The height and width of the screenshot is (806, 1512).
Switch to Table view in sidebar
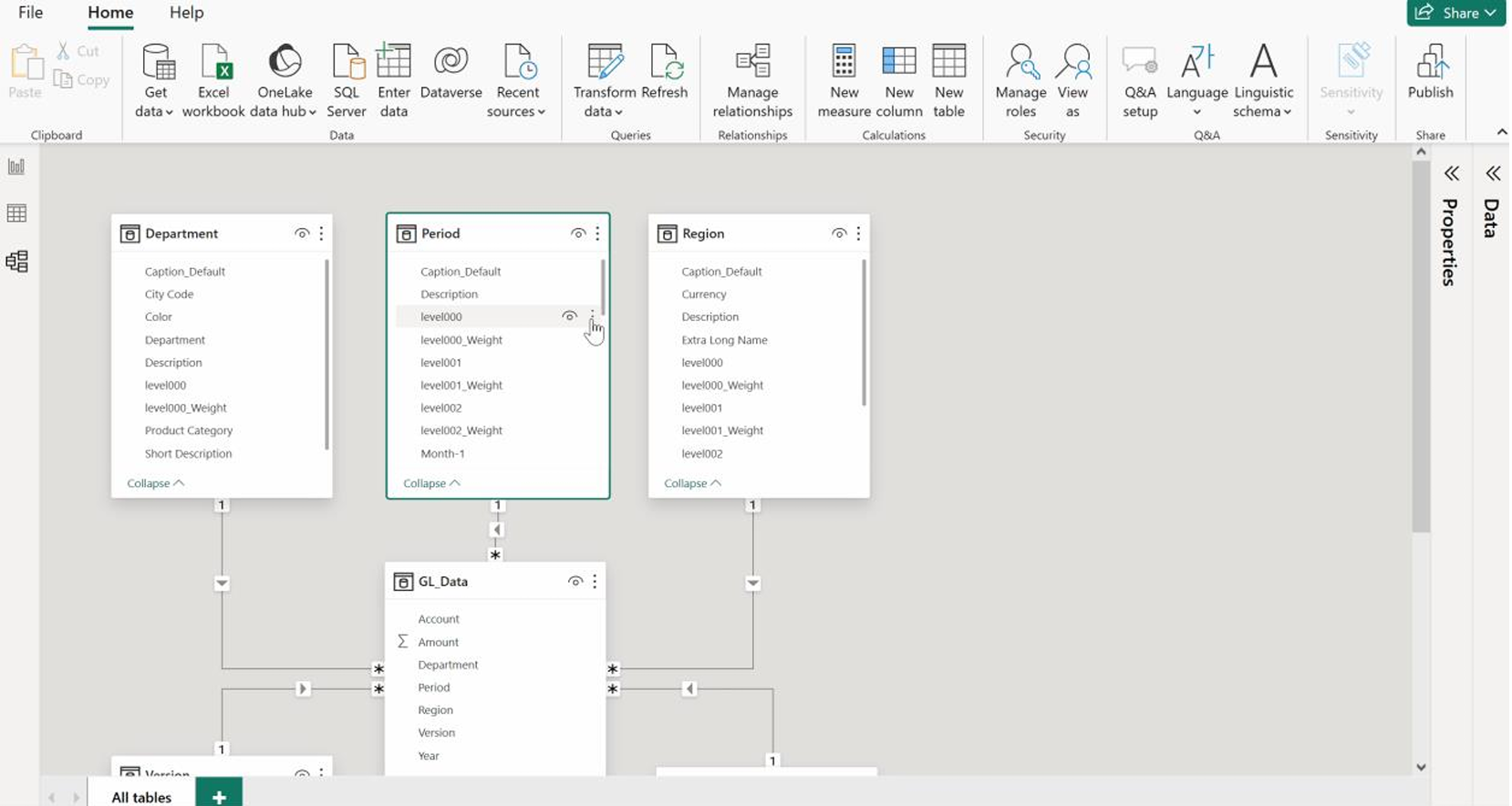tap(16, 213)
